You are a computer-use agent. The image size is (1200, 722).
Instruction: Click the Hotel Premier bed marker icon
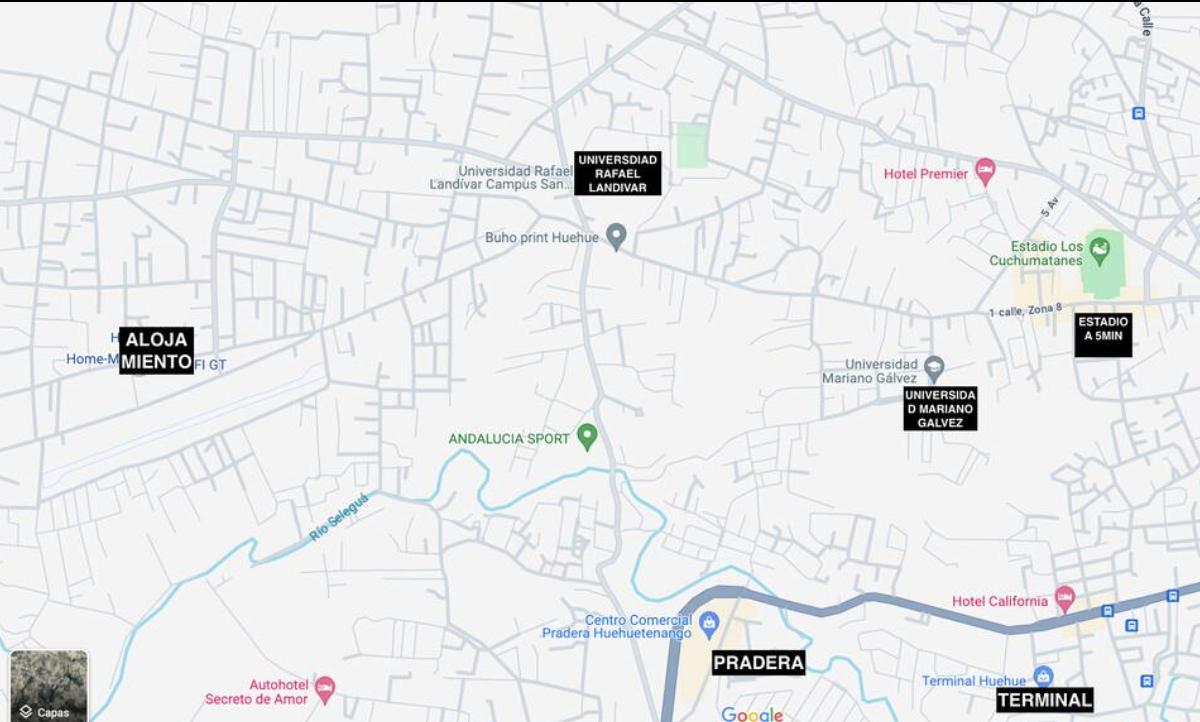(x=985, y=171)
